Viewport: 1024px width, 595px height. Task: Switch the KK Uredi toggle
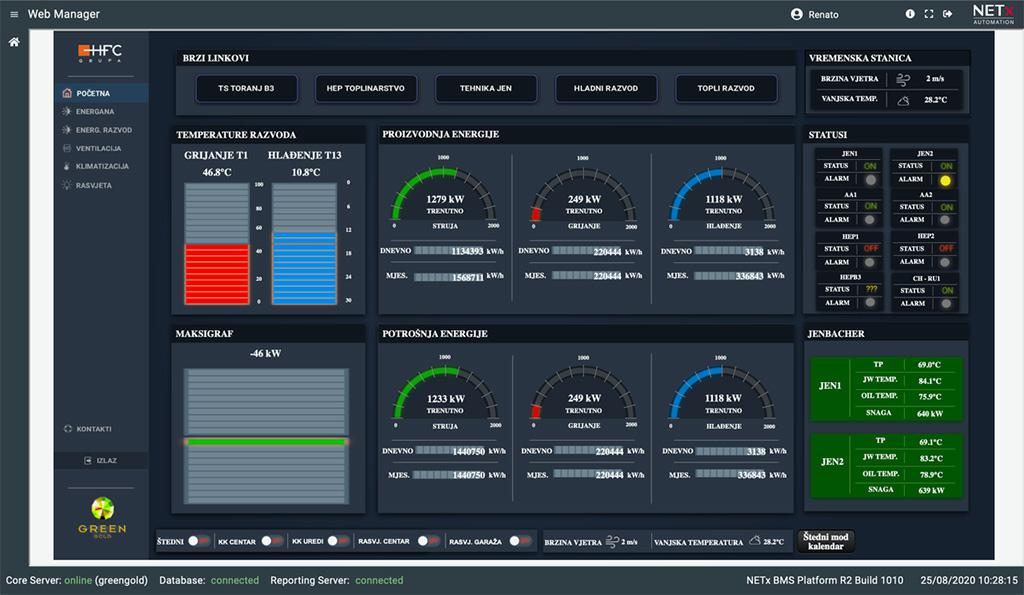point(338,541)
